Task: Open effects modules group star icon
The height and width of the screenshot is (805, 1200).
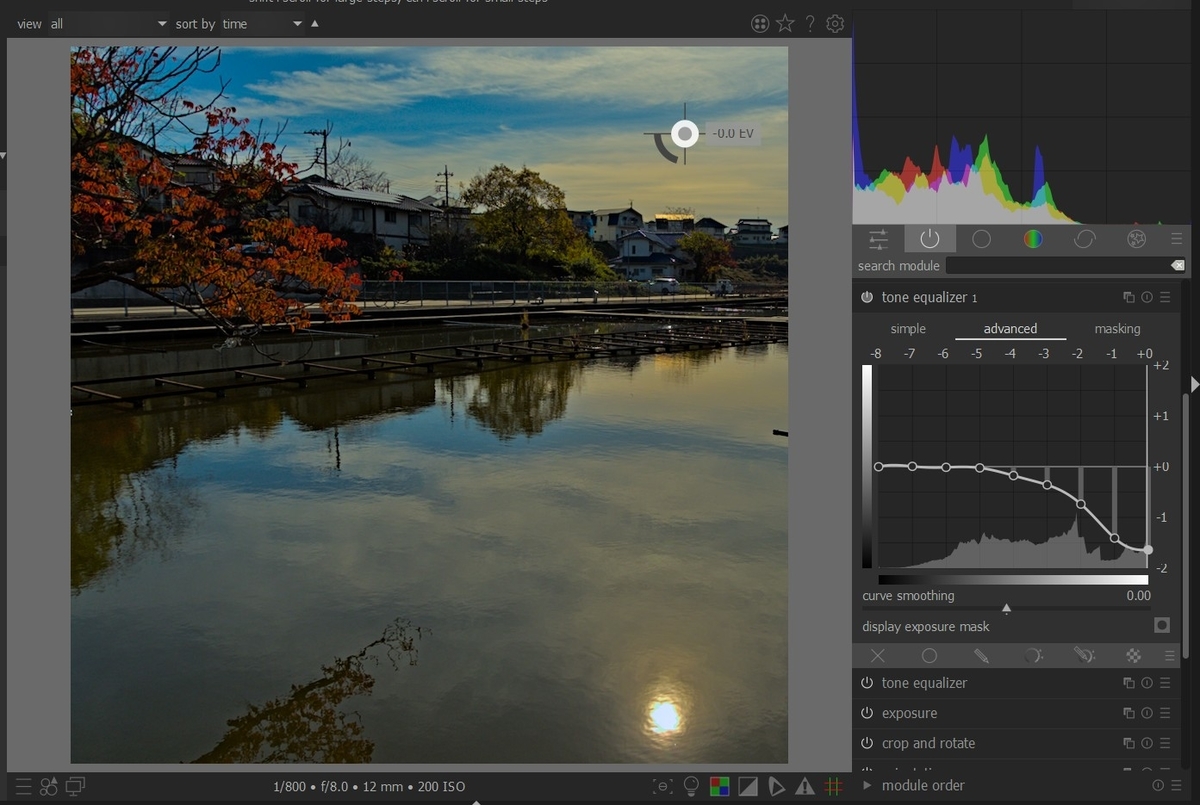Action: pyautogui.click(x=1136, y=239)
